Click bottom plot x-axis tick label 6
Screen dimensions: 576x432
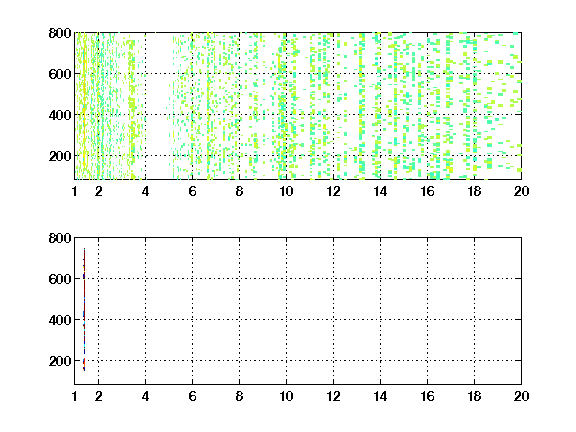[192, 396]
